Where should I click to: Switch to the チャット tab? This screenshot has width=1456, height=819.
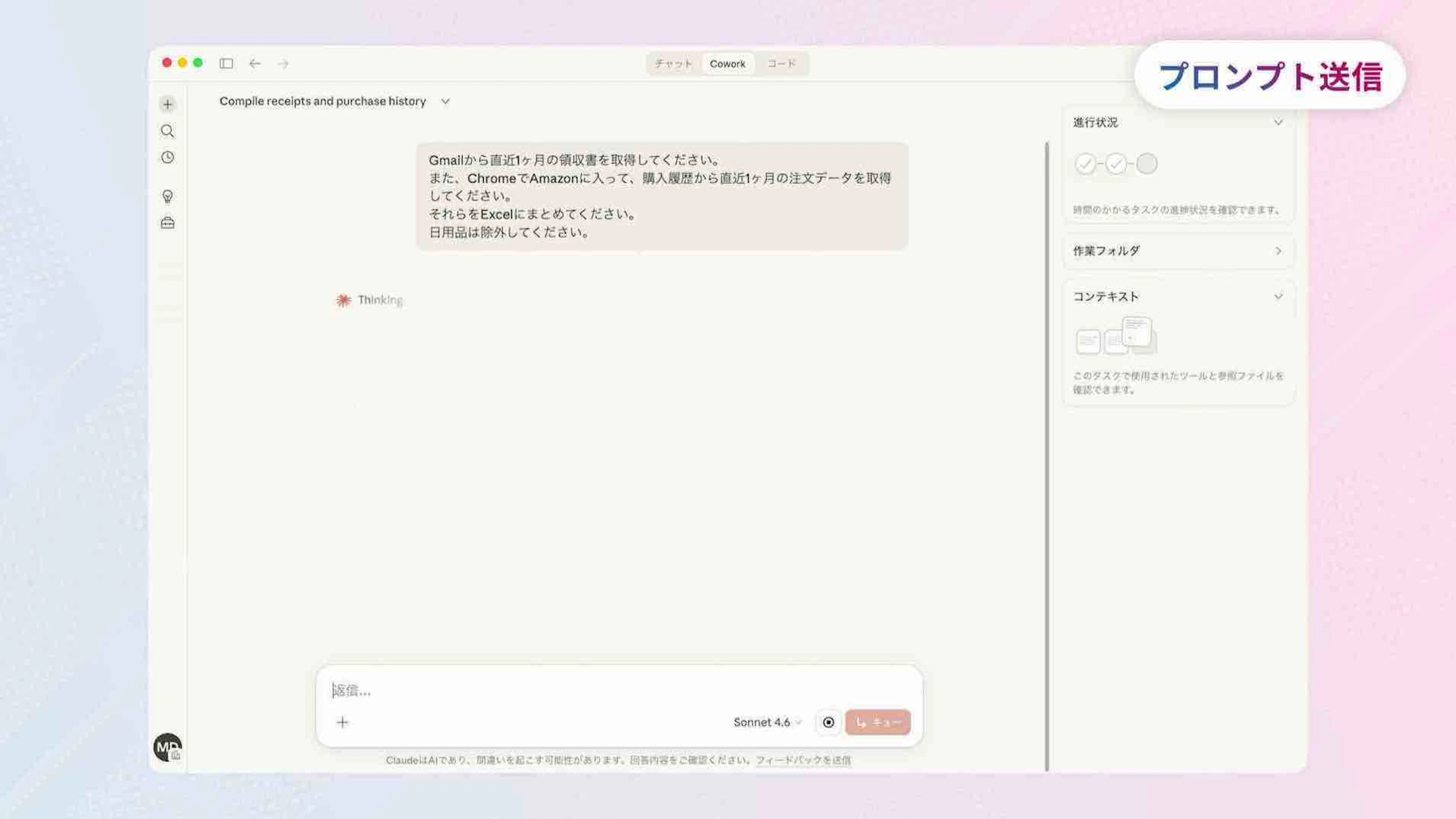pyautogui.click(x=673, y=63)
